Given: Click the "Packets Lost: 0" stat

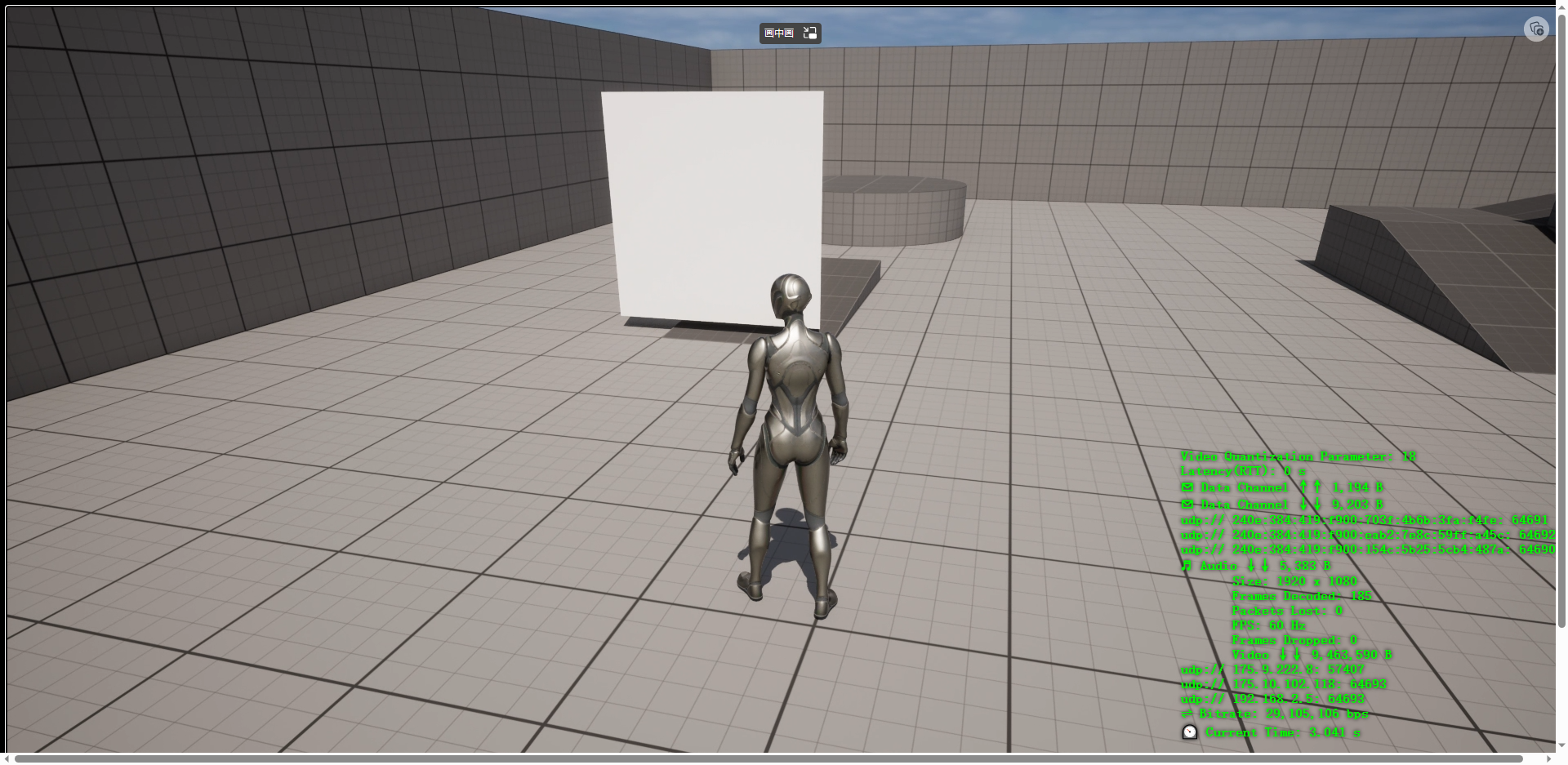Looking at the screenshot, I should pyautogui.click(x=1287, y=611).
